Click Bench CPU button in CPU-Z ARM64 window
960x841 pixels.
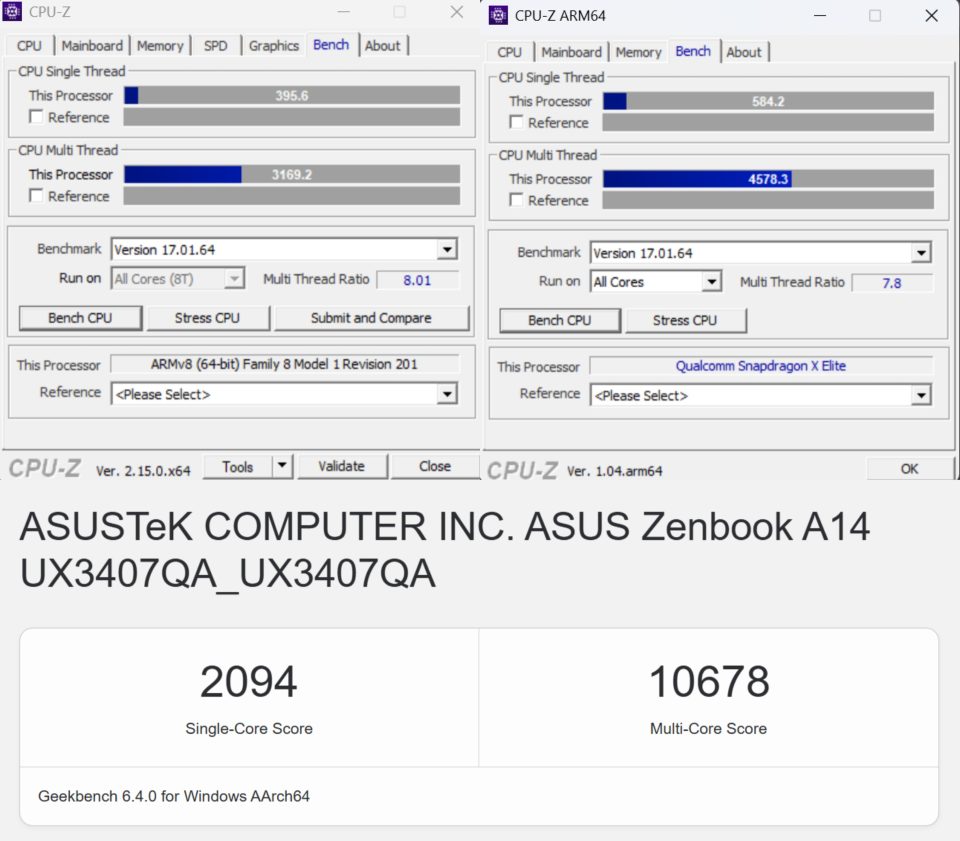[x=560, y=320]
